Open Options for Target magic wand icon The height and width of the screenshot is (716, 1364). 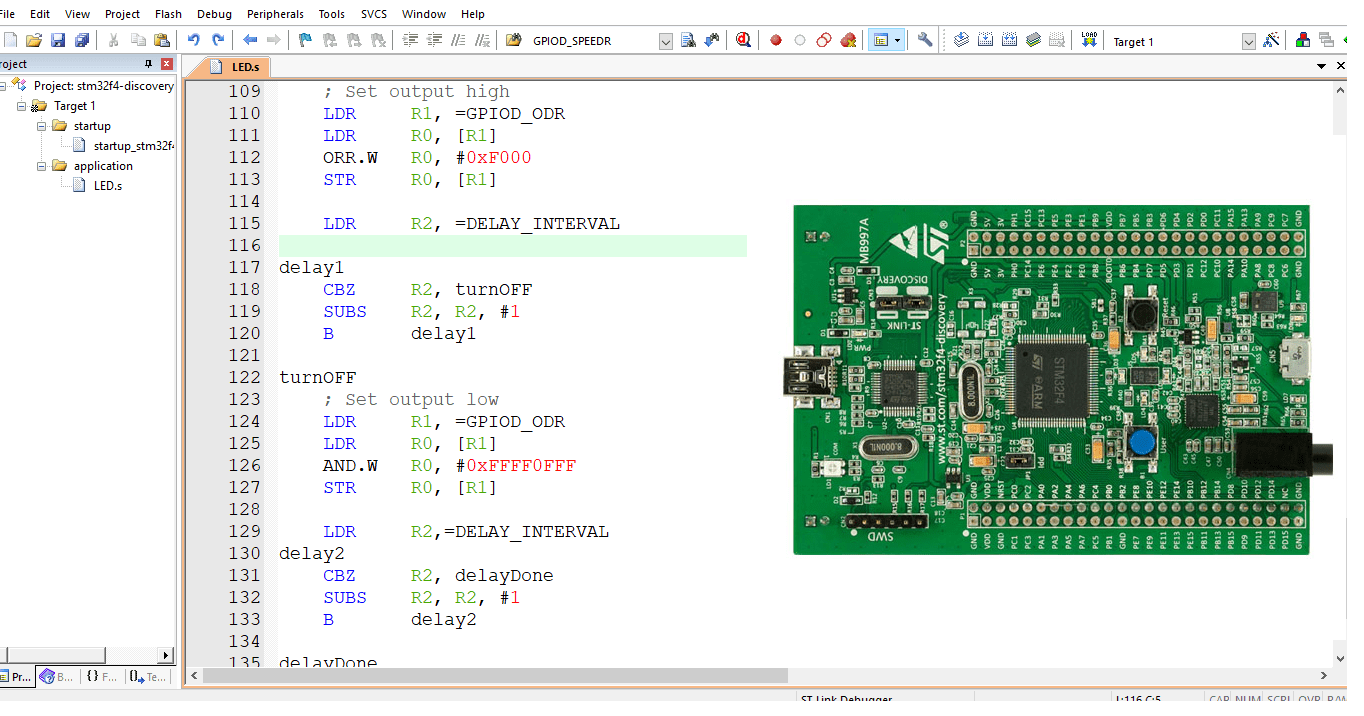[x=1271, y=41]
